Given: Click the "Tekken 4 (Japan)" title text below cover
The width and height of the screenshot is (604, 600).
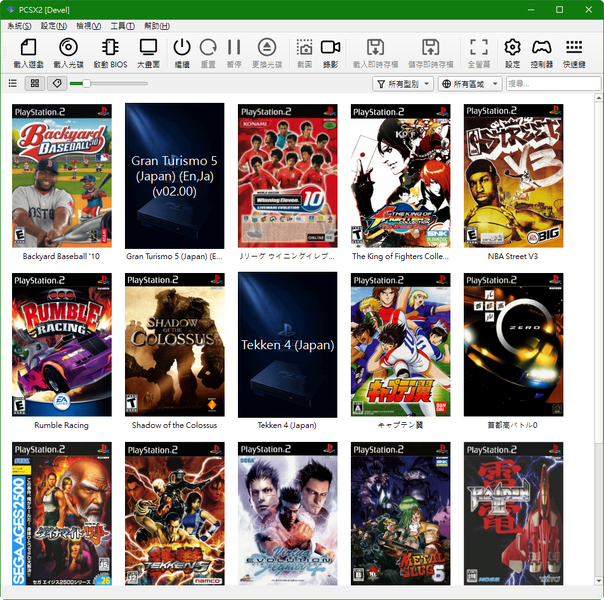Looking at the screenshot, I should pyautogui.click(x=287, y=426).
